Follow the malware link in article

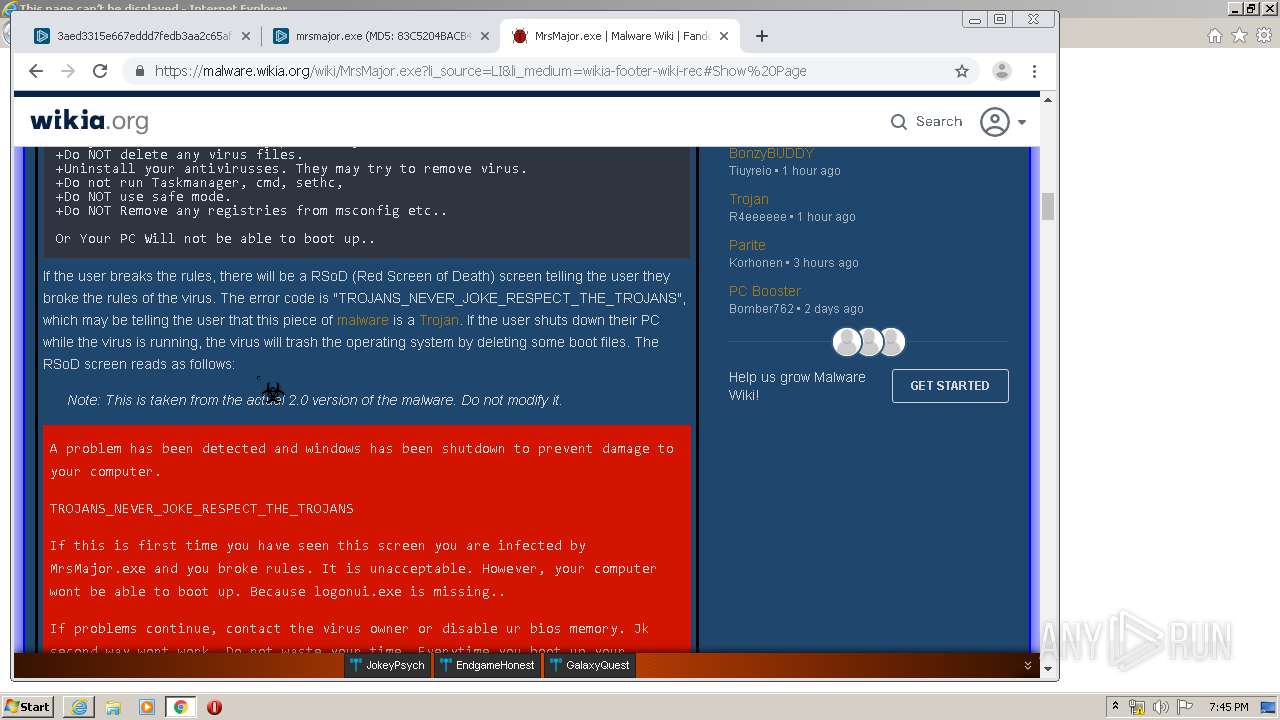point(363,320)
